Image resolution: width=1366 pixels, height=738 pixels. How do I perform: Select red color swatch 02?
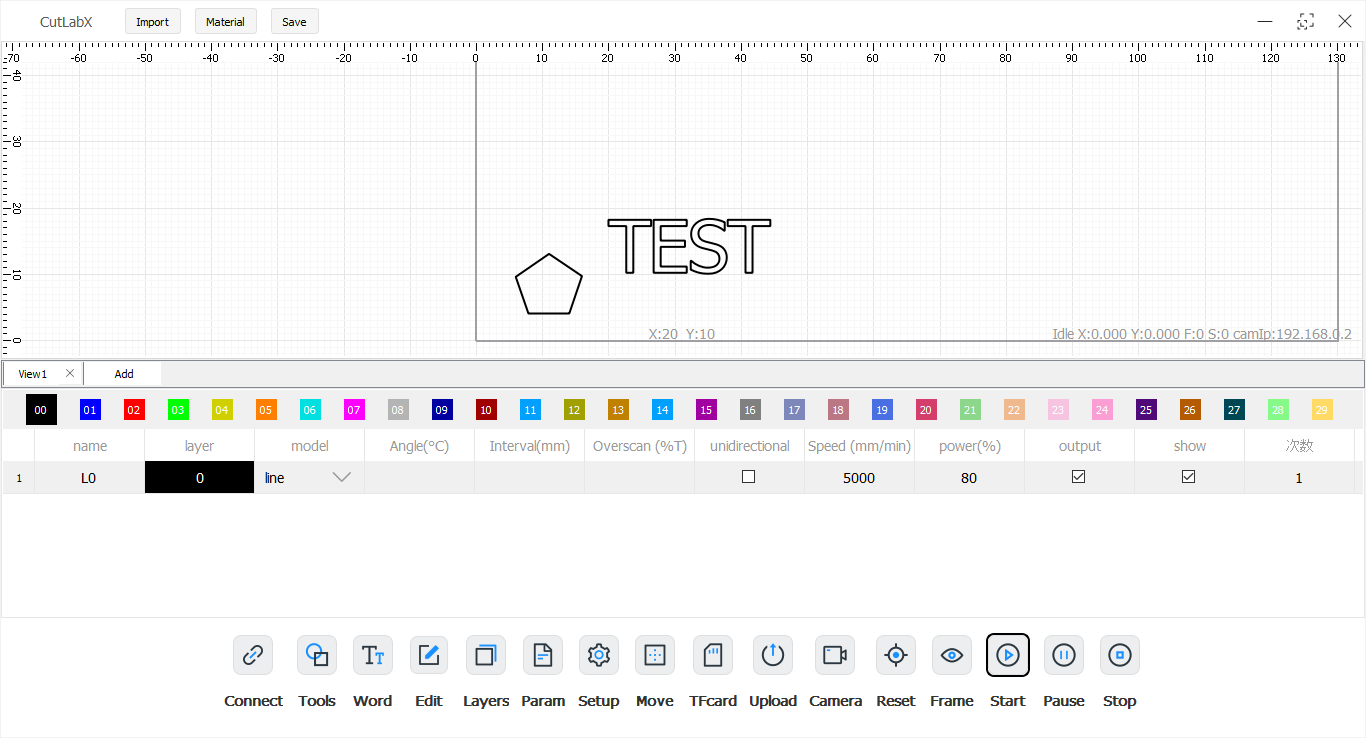(x=134, y=410)
